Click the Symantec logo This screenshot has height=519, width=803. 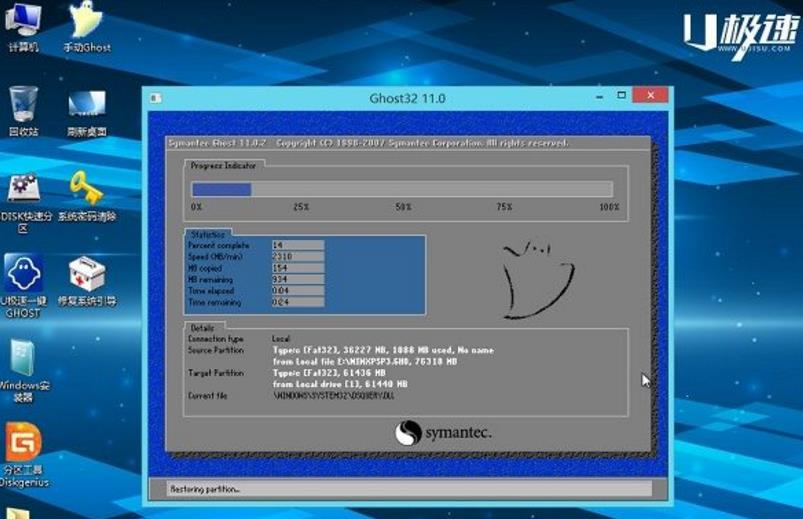pyautogui.click(x=443, y=433)
